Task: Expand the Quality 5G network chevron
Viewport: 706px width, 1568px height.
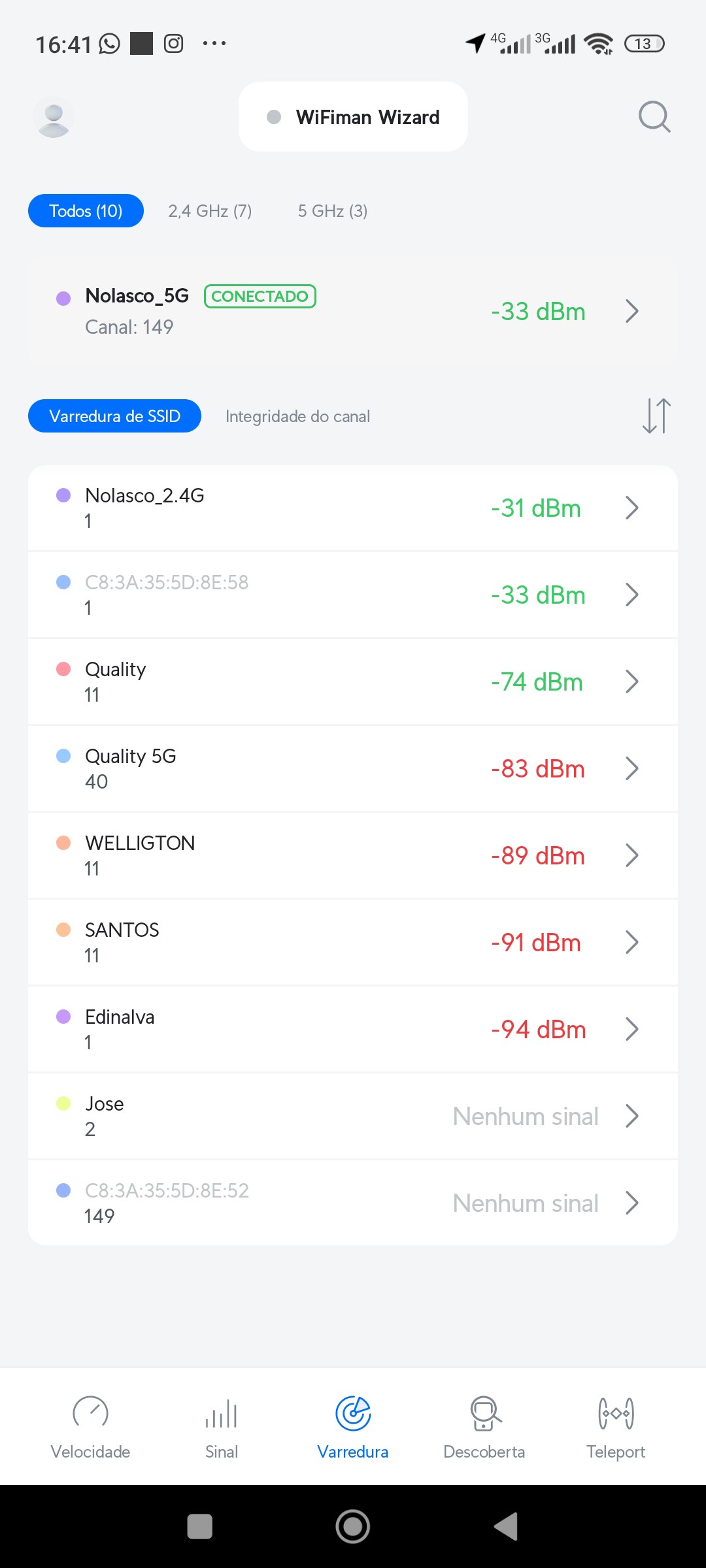Action: coord(631,769)
